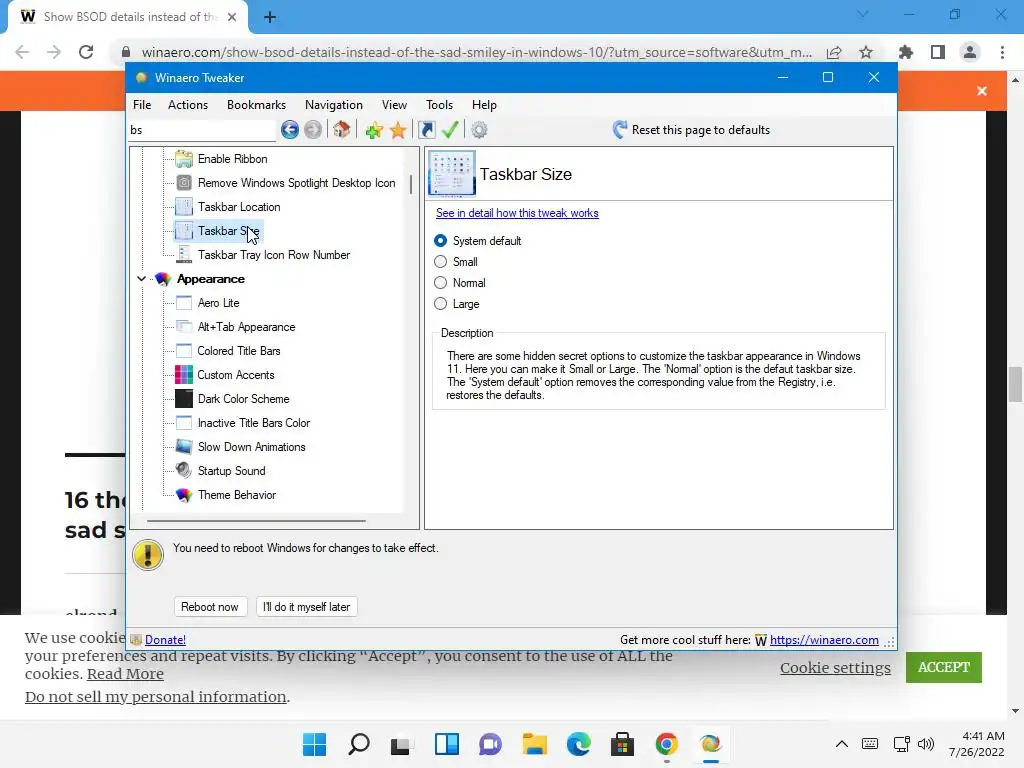Viewport: 1024px width, 768px height.
Task: Open Search from the Windows taskbar
Action: [x=359, y=744]
